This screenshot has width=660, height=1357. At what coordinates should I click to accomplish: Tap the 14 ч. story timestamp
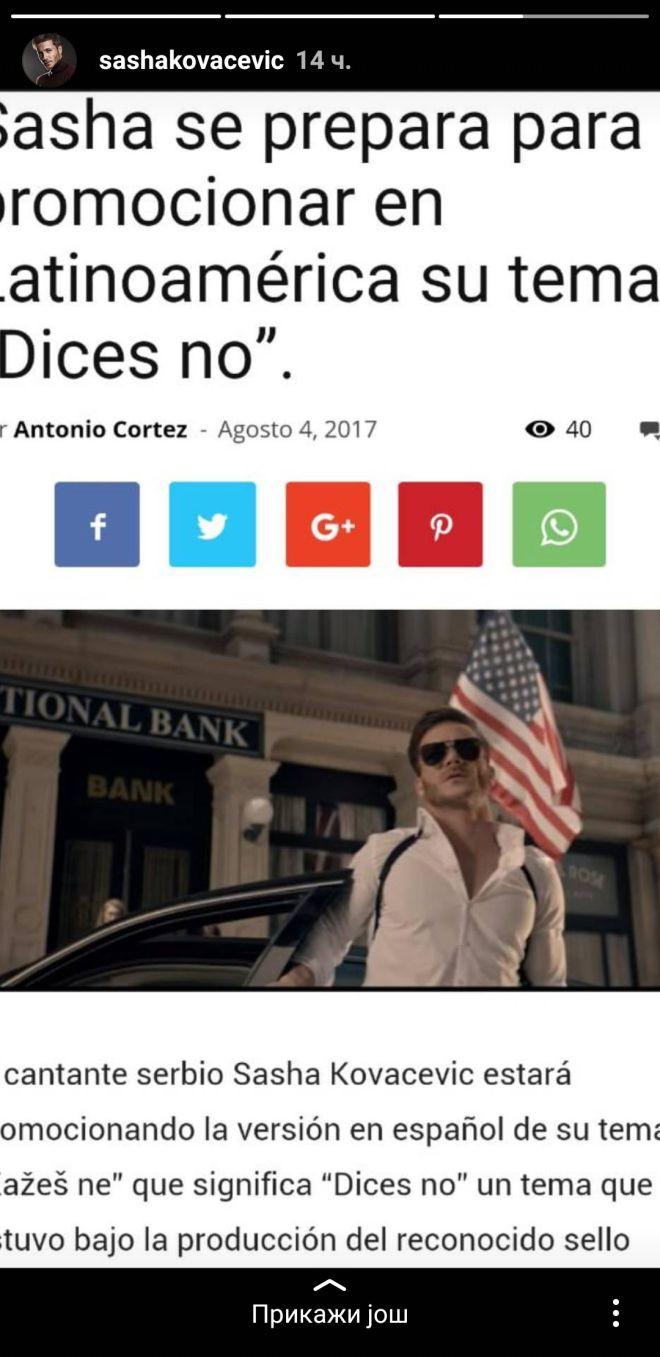tap(323, 60)
